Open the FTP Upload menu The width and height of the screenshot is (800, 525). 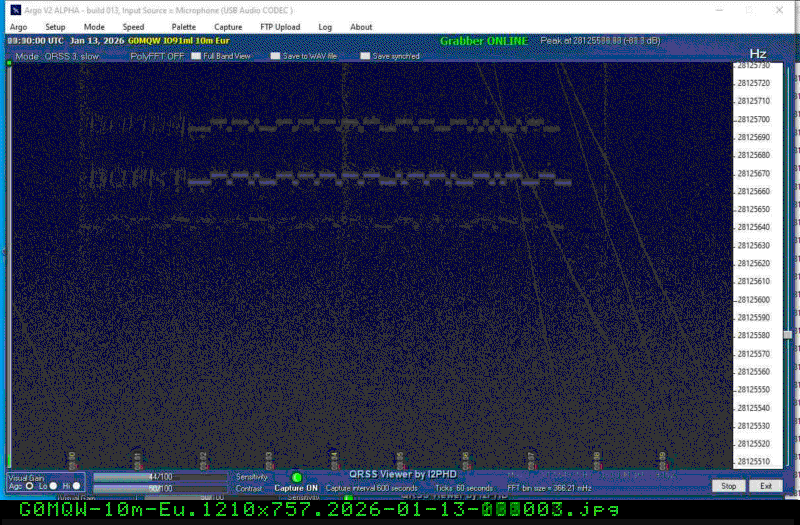pos(279,27)
